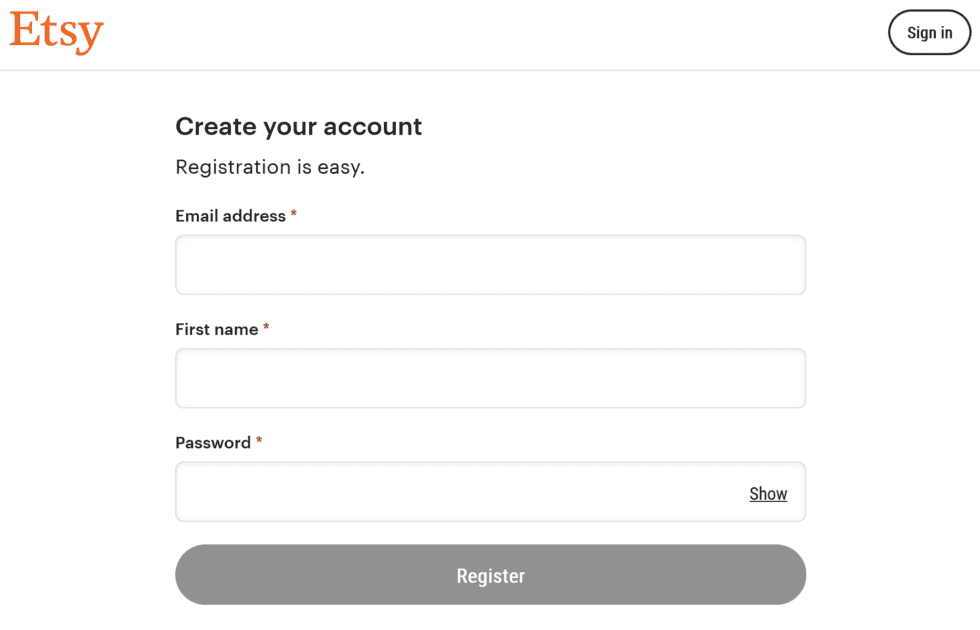Open the Sign in page
Viewport: 980px width, 630px height.
(x=929, y=33)
